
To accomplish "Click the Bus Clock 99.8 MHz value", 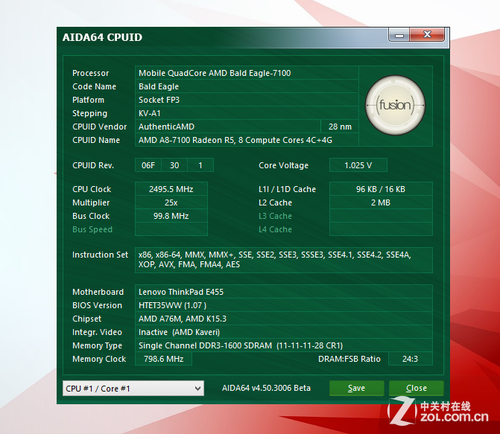I will [x=171, y=216].
